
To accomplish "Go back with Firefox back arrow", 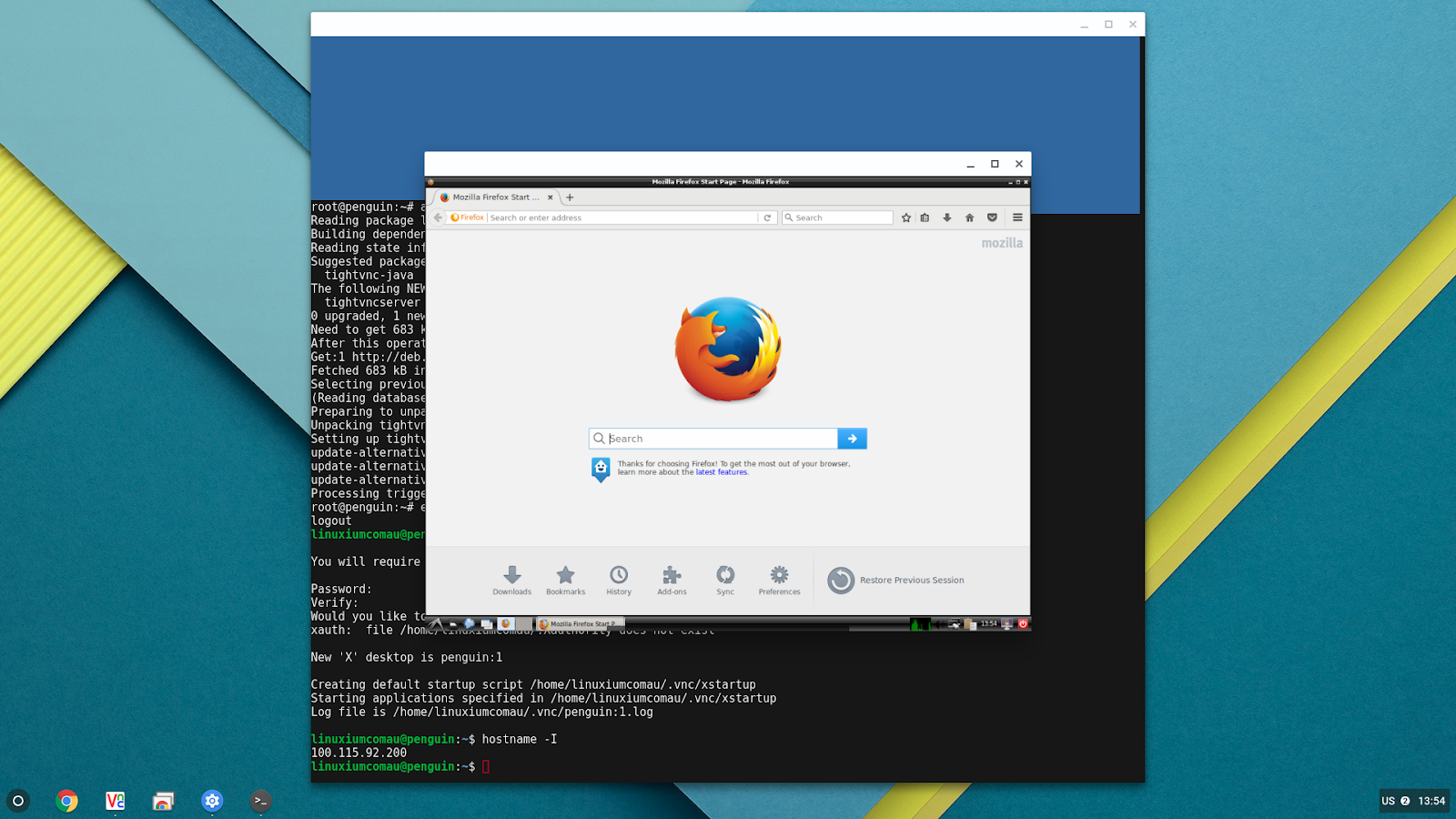I will point(438,217).
